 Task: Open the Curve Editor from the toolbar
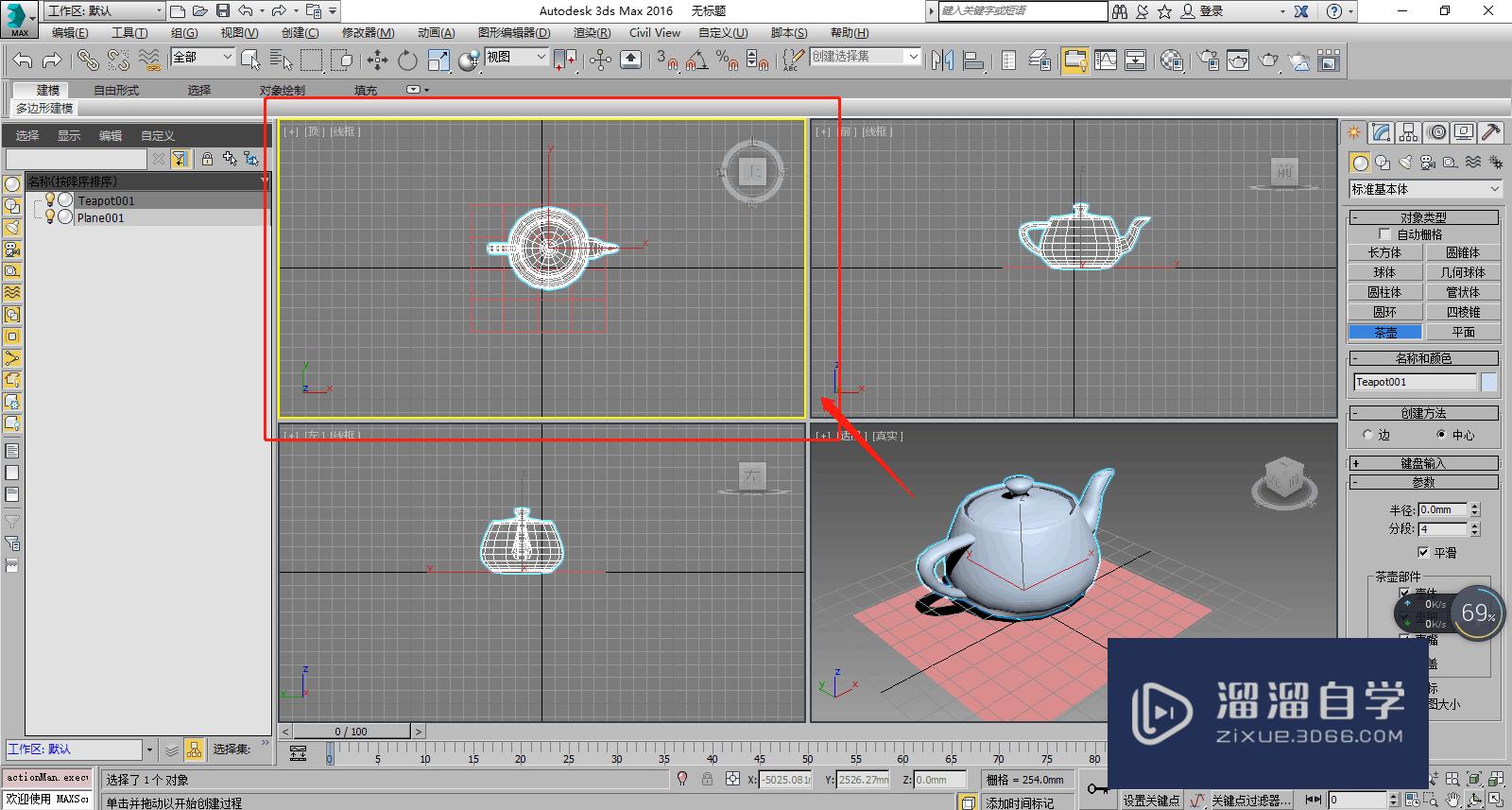[x=1105, y=60]
